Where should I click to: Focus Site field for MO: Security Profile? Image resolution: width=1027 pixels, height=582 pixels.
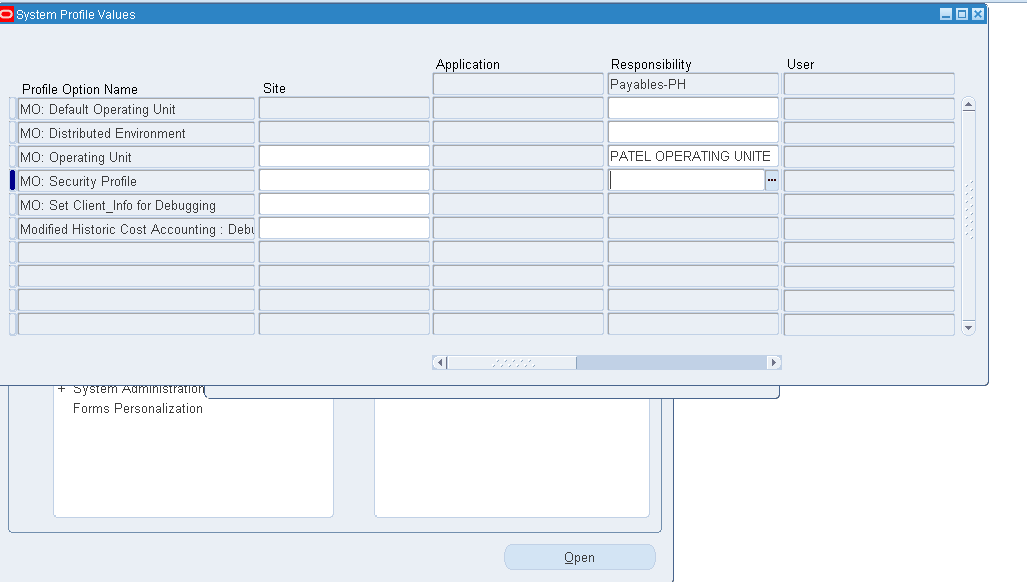(344, 181)
